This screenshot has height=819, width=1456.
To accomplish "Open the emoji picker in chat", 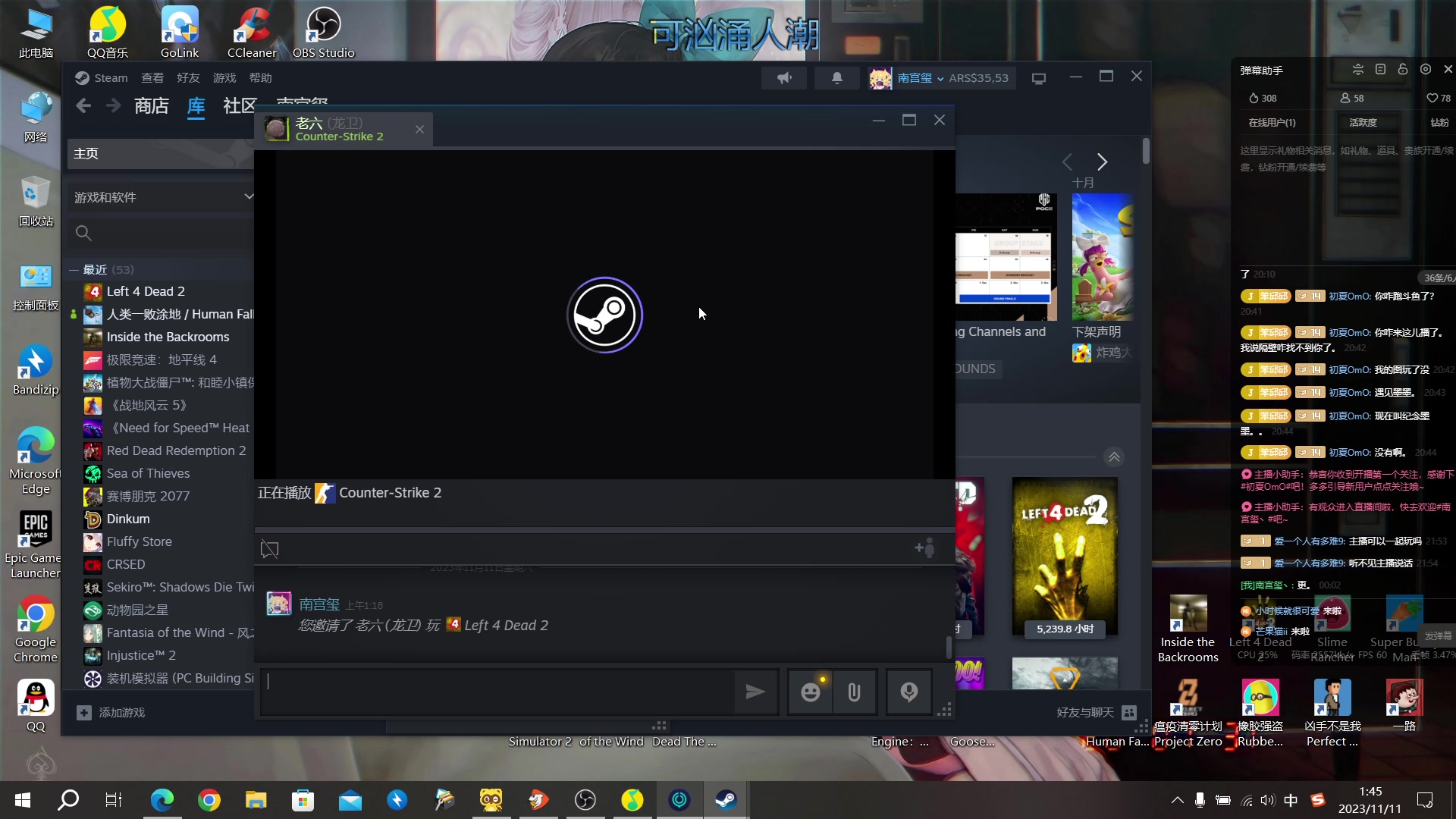I will [811, 692].
